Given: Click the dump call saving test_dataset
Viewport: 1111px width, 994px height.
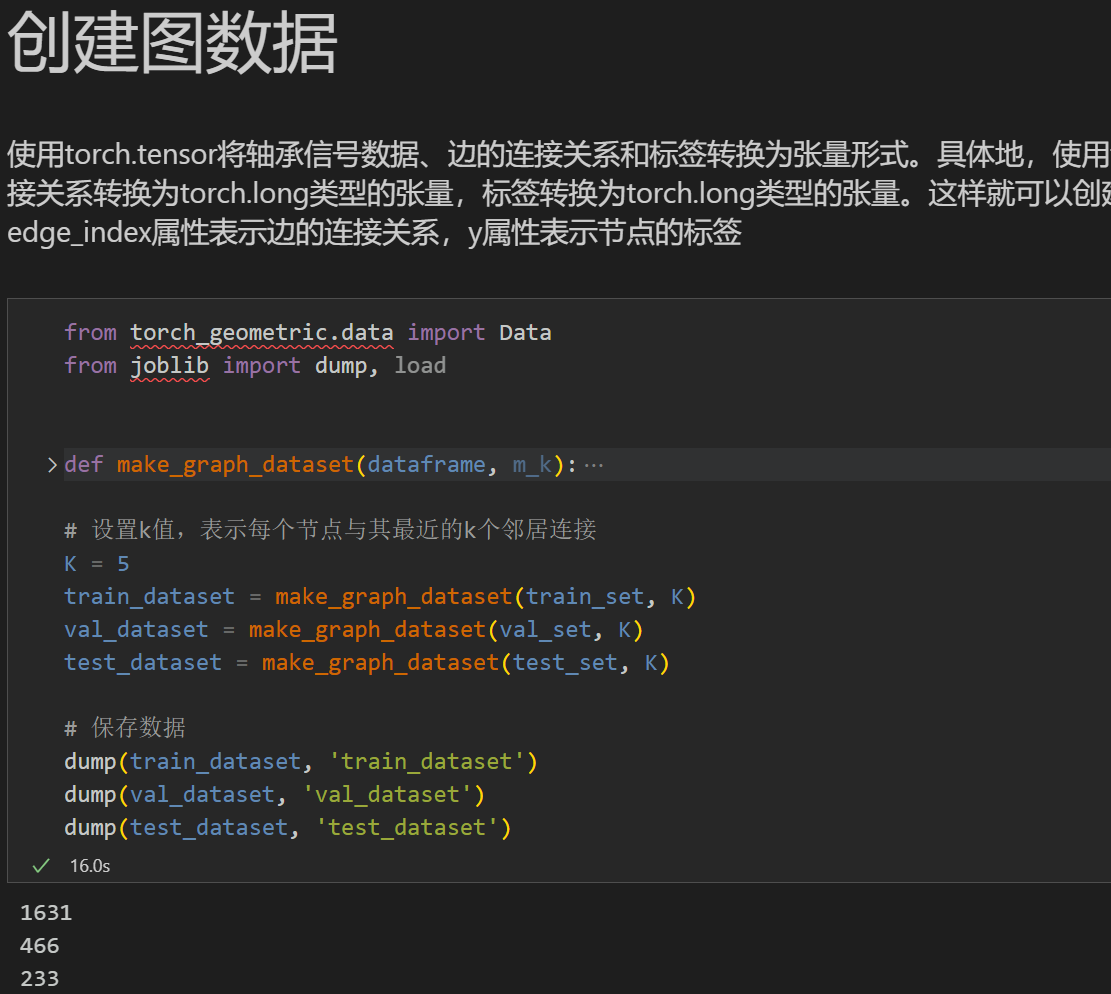Looking at the screenshot, I should click(90, 827).
